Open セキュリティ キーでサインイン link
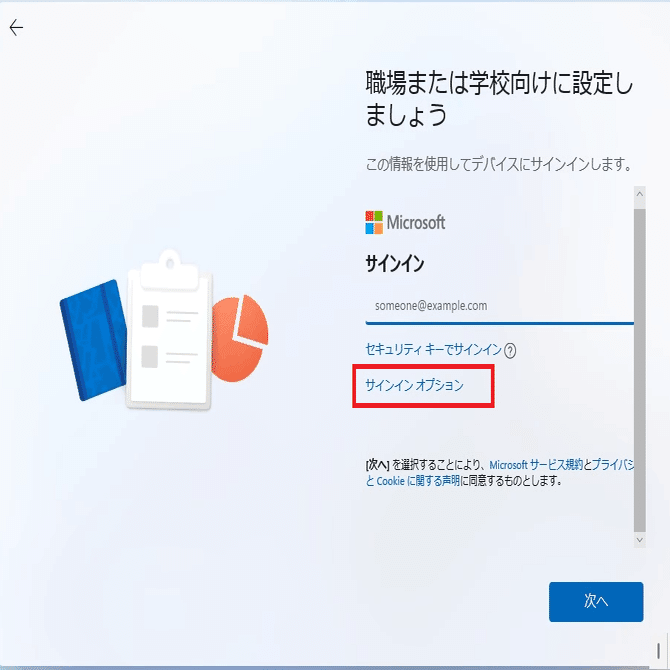The height and width of the screenshot is (670, 670). 433,350
